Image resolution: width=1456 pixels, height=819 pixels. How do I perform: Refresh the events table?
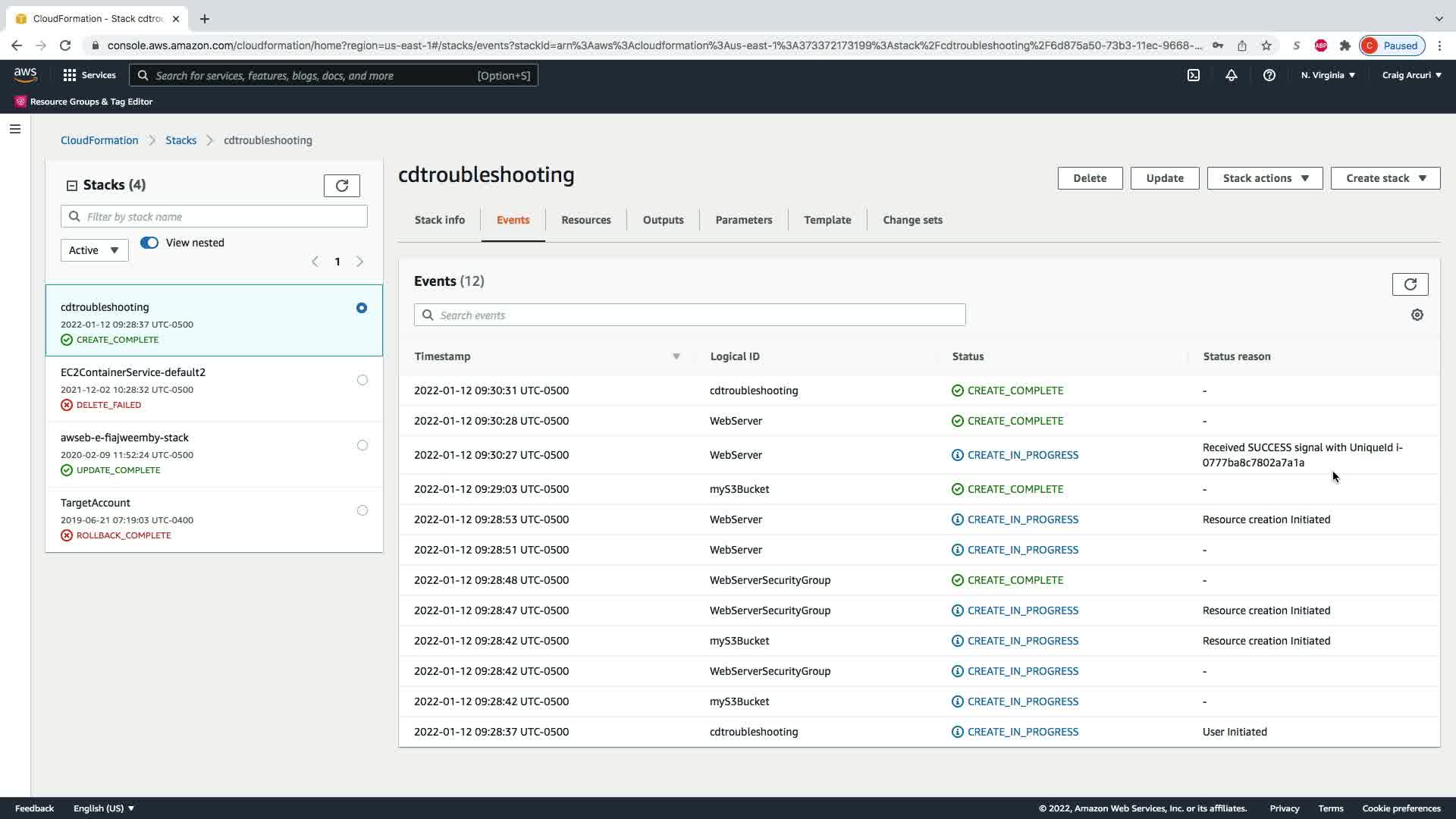pyautogui.click(x=1410, y=284)
